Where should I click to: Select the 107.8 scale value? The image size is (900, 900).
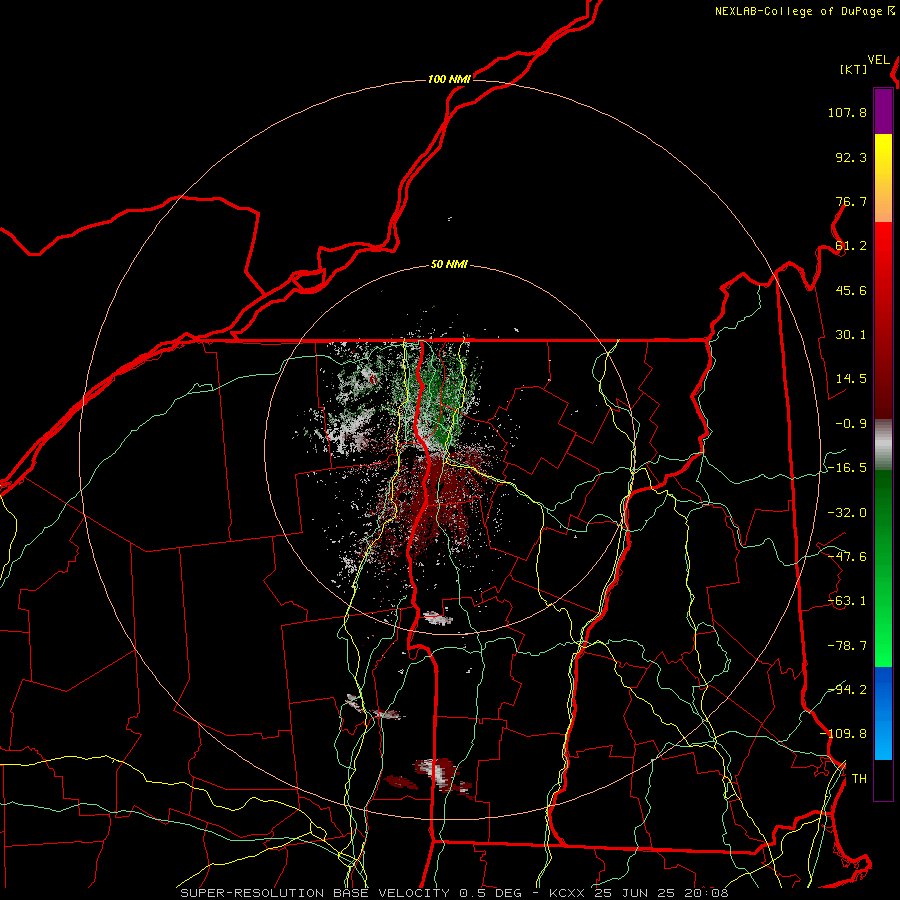click(x=847, y=112)
